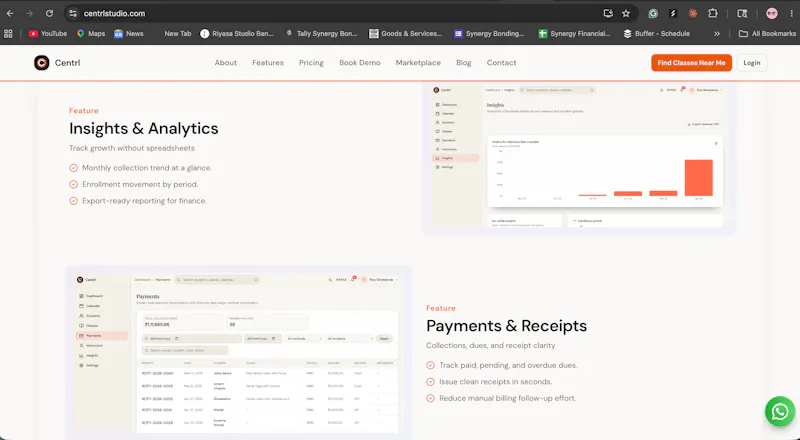Screen dimensions: 800x440
Task: Open the Features menu item
Action: pyautogui.click(x=268, y=63)
